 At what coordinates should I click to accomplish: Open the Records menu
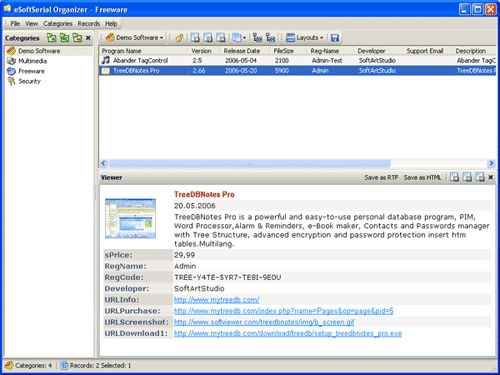89,24
